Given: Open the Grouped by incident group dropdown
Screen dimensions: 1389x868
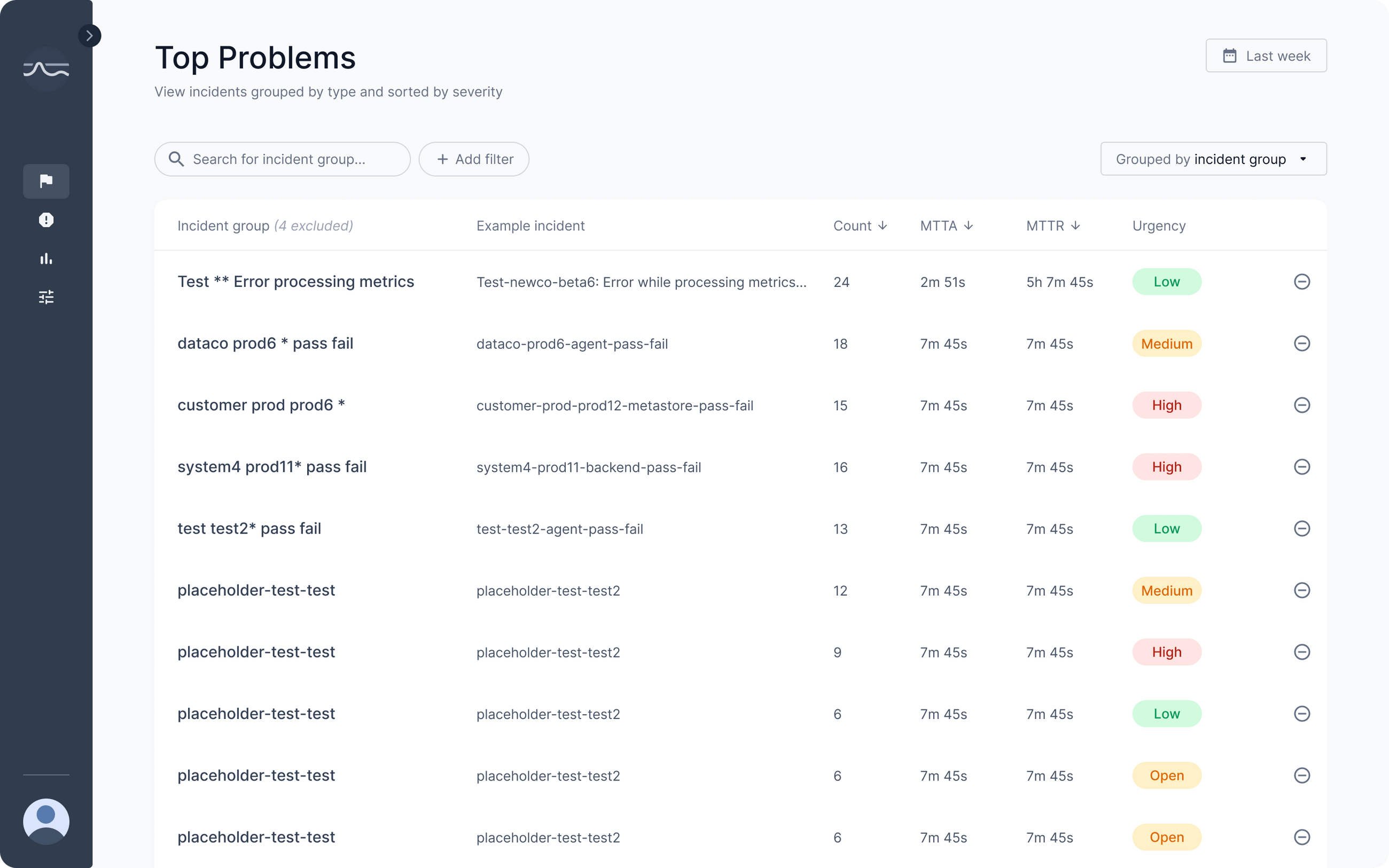Looking at the screenshot, I should pyautogui.click(x=1213, y=159).
